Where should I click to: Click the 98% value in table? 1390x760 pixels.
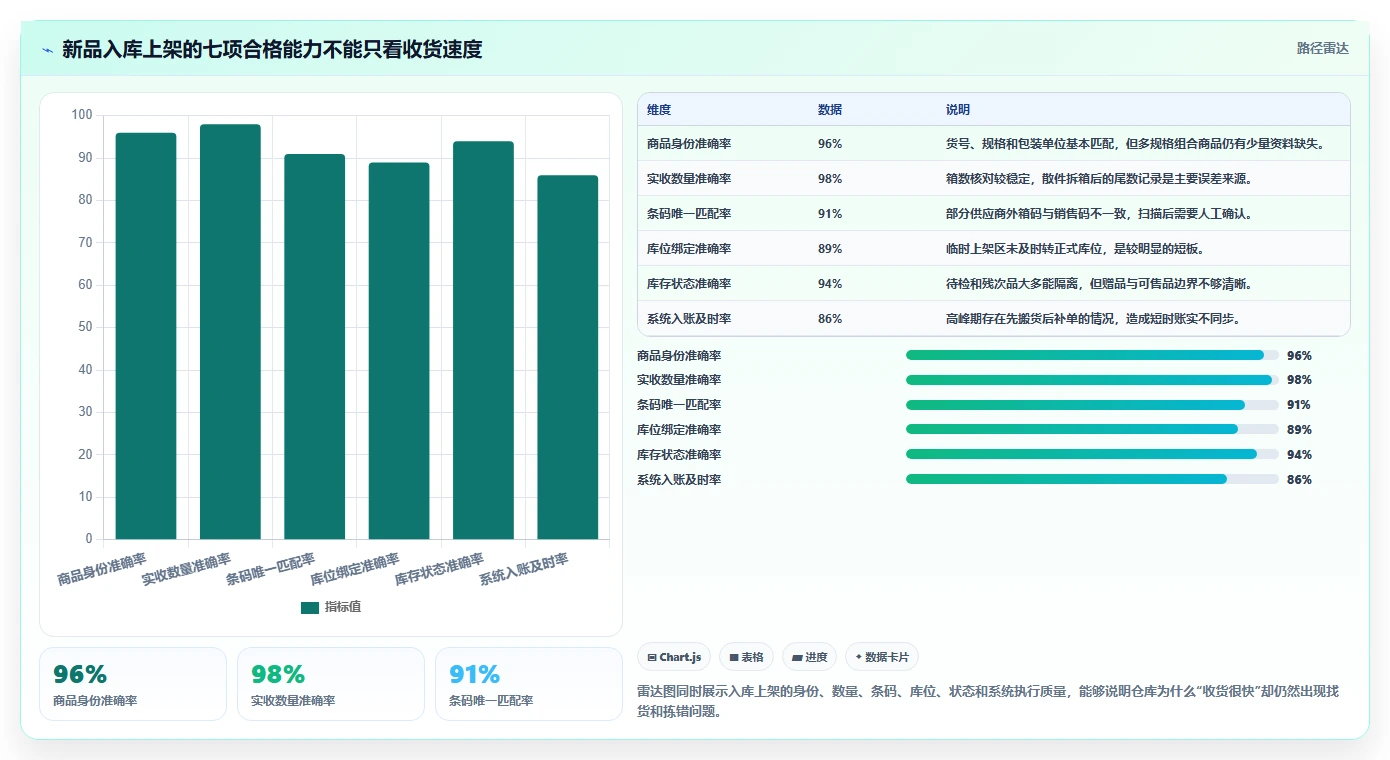point(830,178)
